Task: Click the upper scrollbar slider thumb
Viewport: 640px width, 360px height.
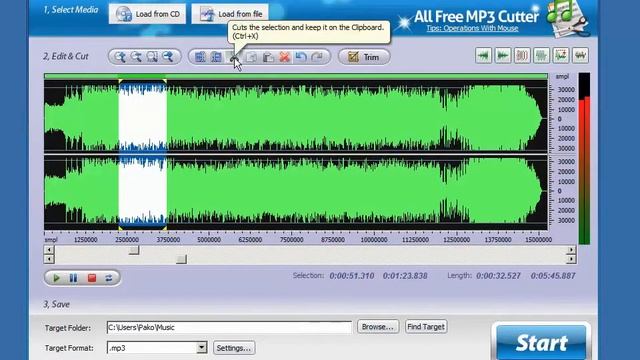Action: (x=134, y=250)
